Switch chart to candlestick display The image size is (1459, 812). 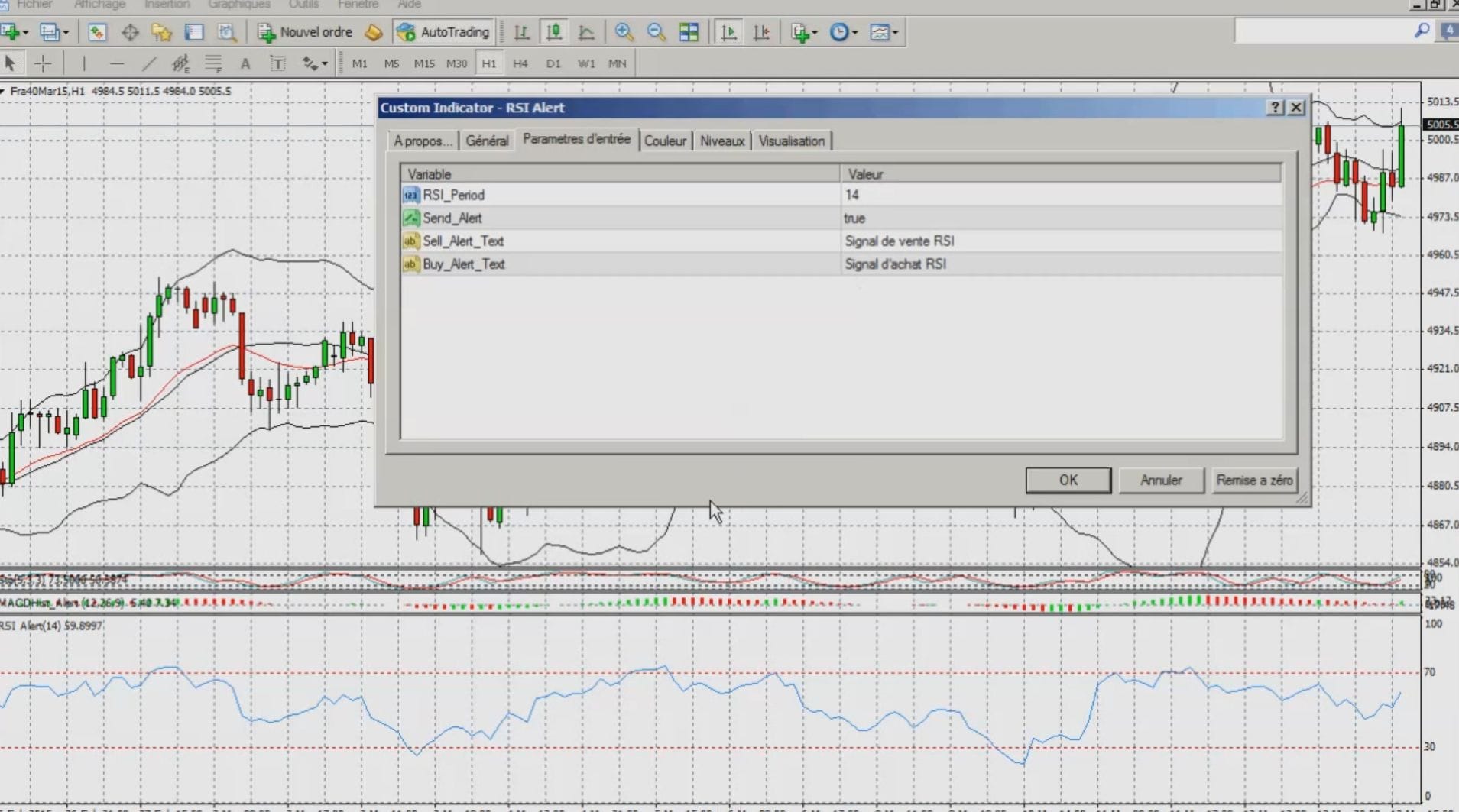(x=554, y=32)
